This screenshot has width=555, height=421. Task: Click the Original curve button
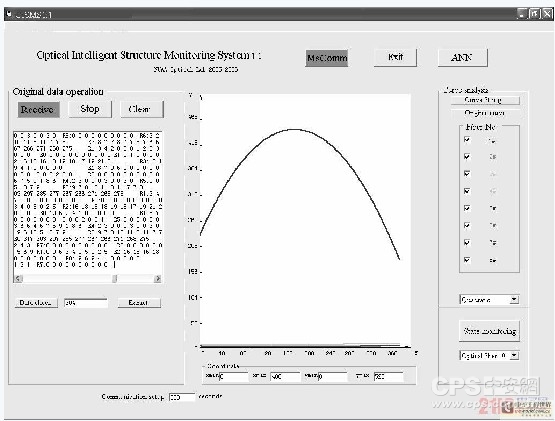click(485, 113)
